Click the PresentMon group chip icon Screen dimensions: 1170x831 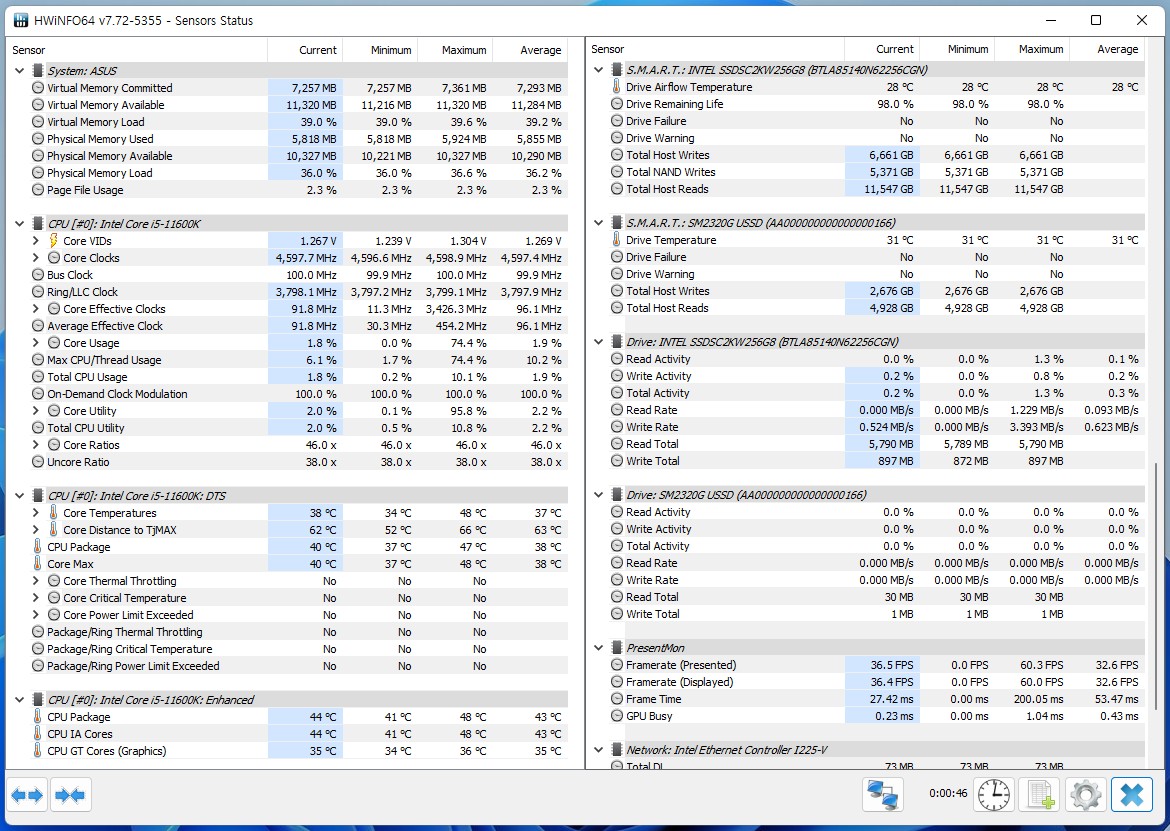616,647
